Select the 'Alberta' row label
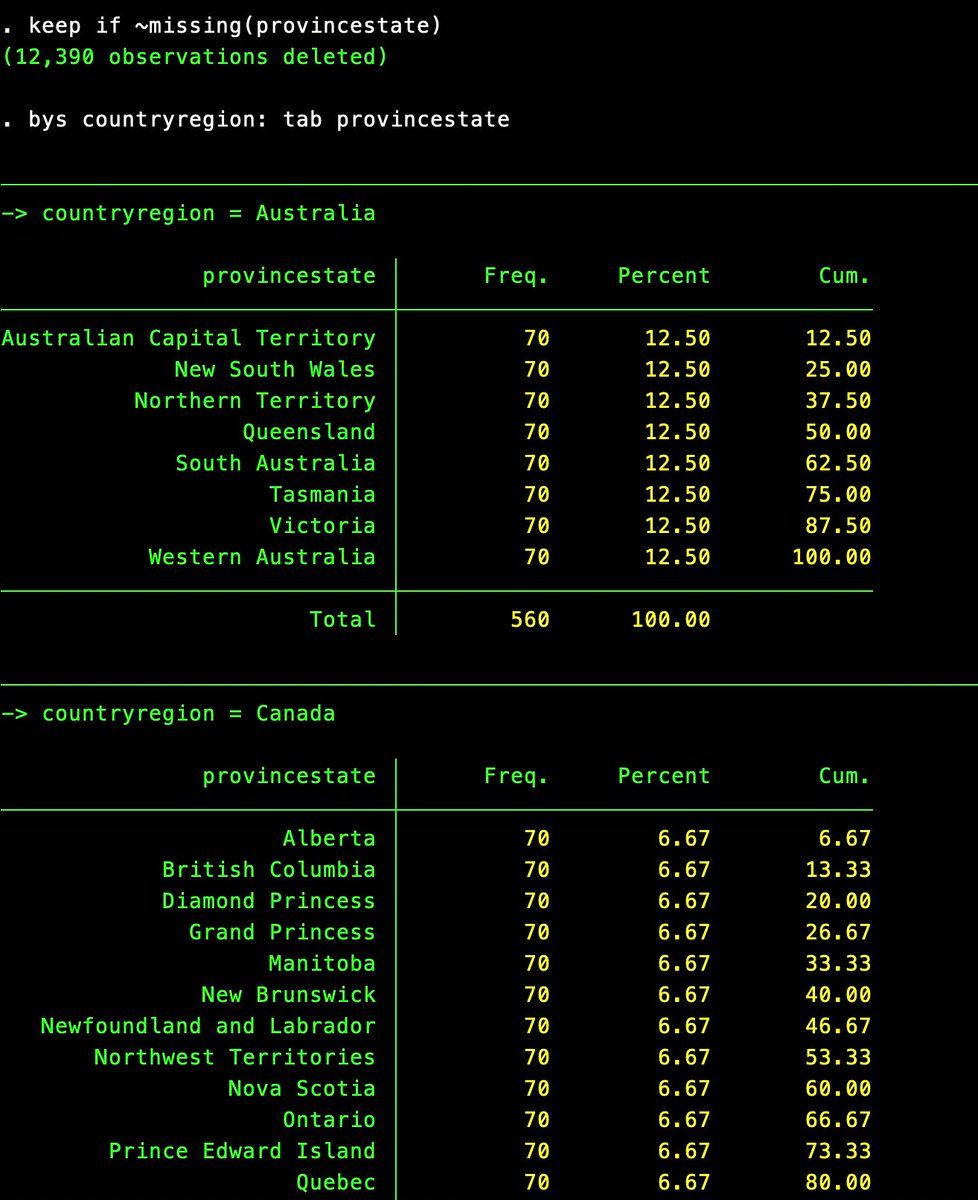The image size is (978, 1200). click(x=329, y=839)
